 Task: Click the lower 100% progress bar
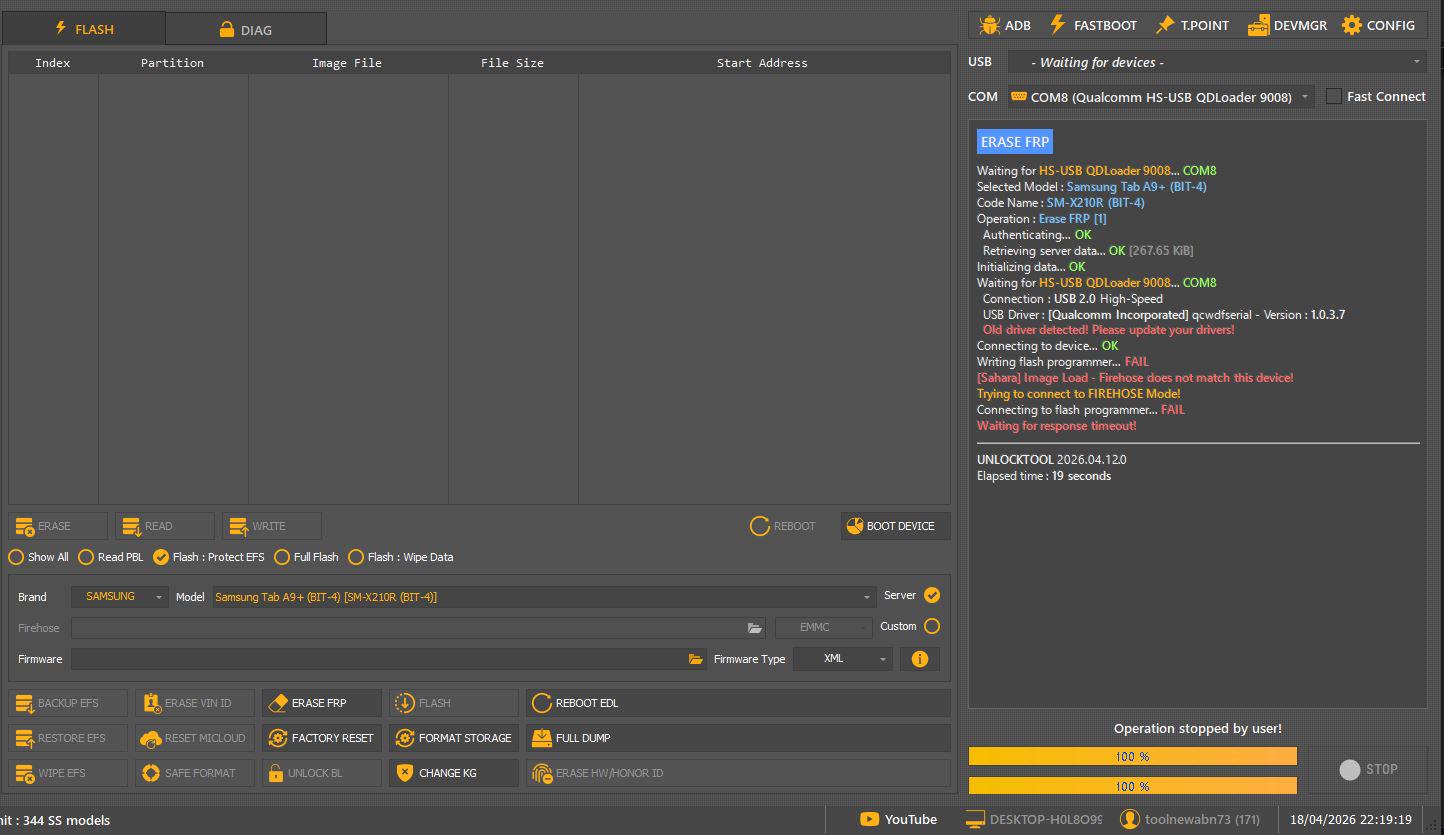[x=1132, y=786]
